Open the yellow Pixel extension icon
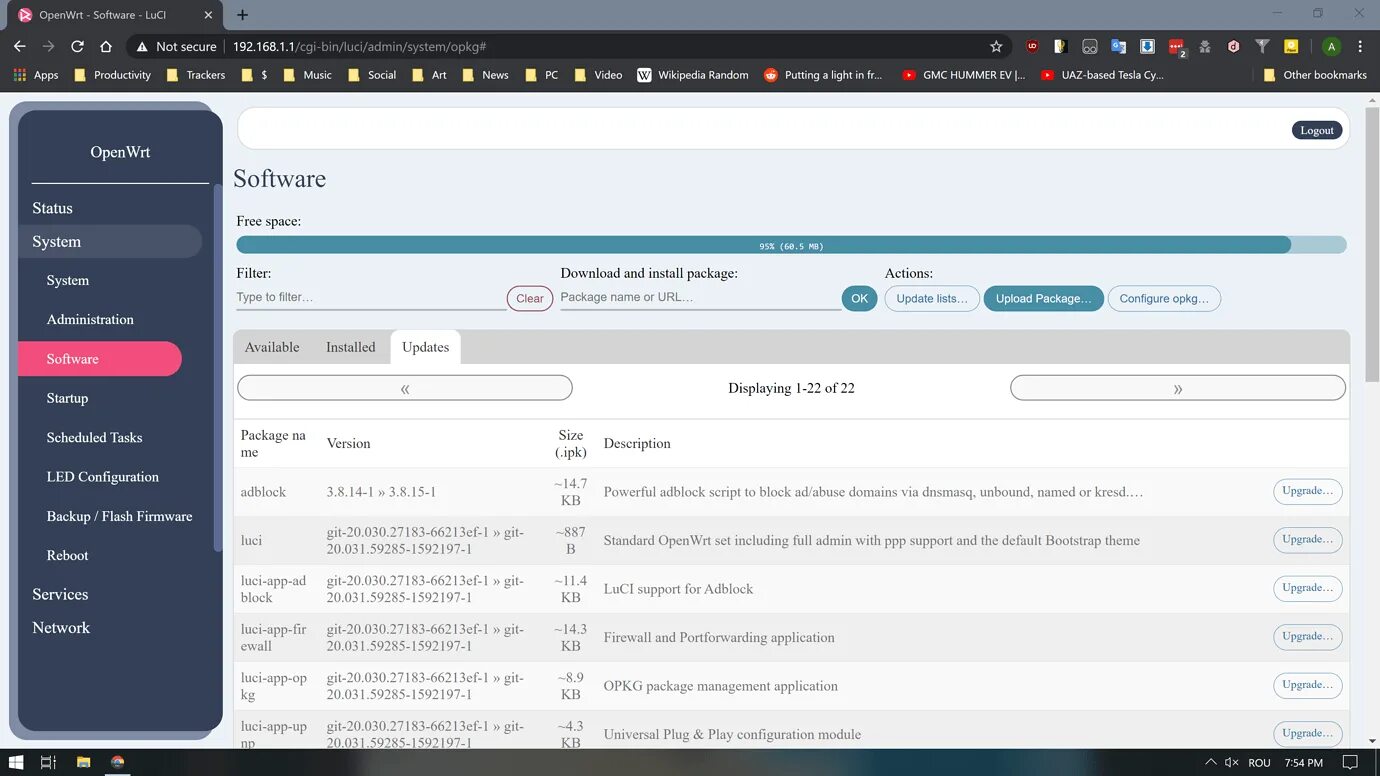Viewport: 1380px width, 776px height. [x=1291, y=46]
